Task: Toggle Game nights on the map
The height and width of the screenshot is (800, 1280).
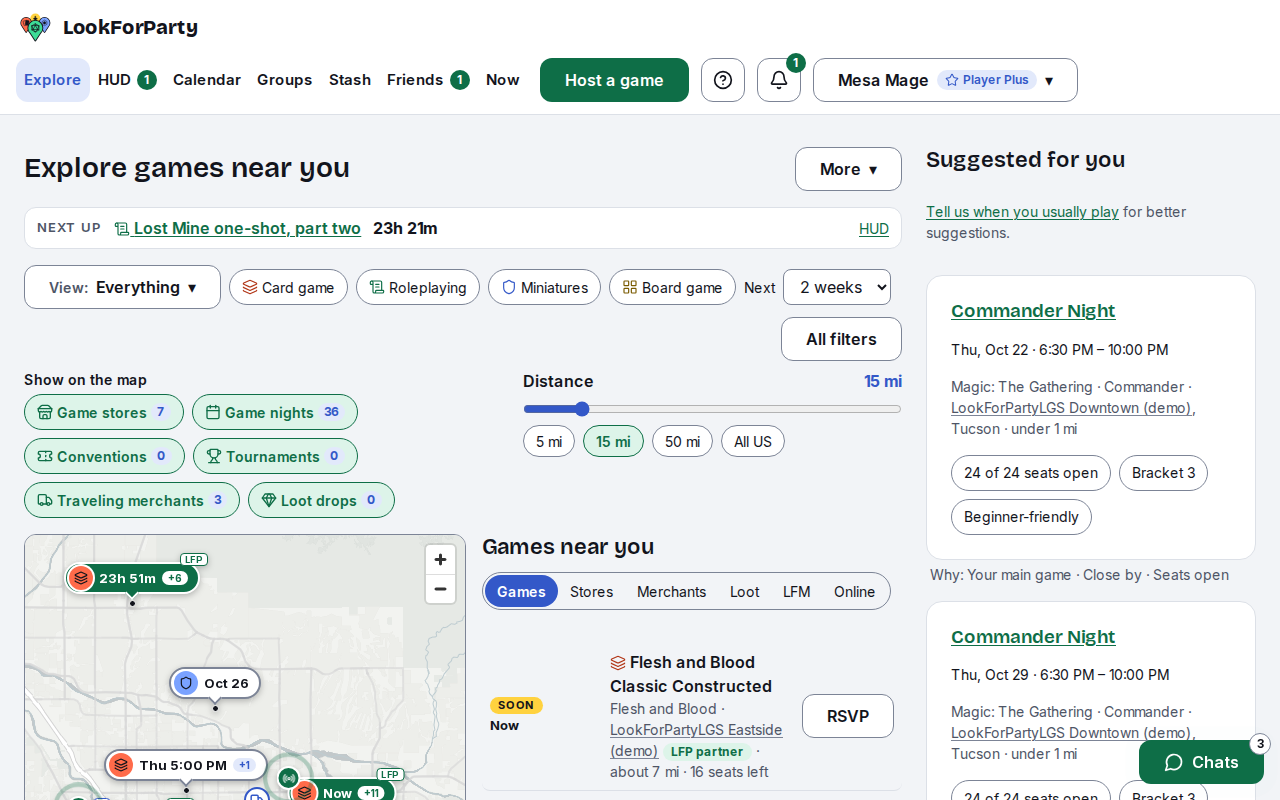Action: (x=275, y=412)
